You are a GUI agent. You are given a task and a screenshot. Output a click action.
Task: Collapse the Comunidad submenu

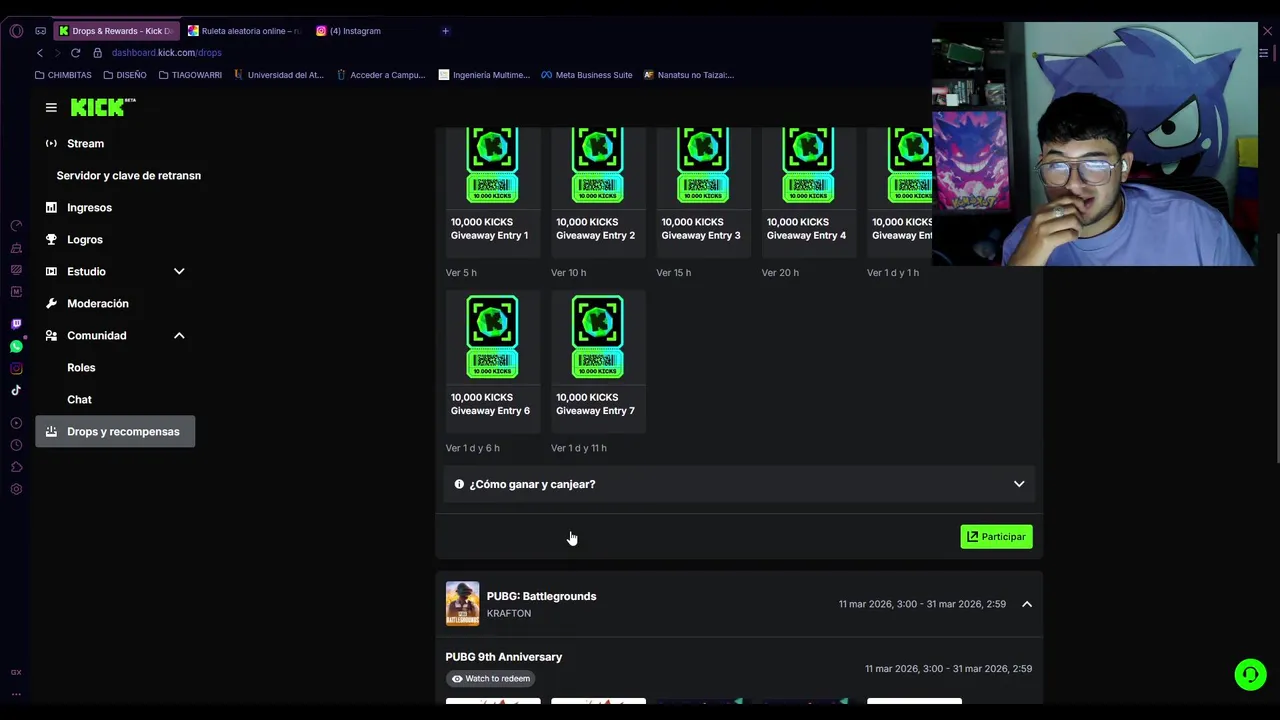pyautogui.click(x=179, y=335)
